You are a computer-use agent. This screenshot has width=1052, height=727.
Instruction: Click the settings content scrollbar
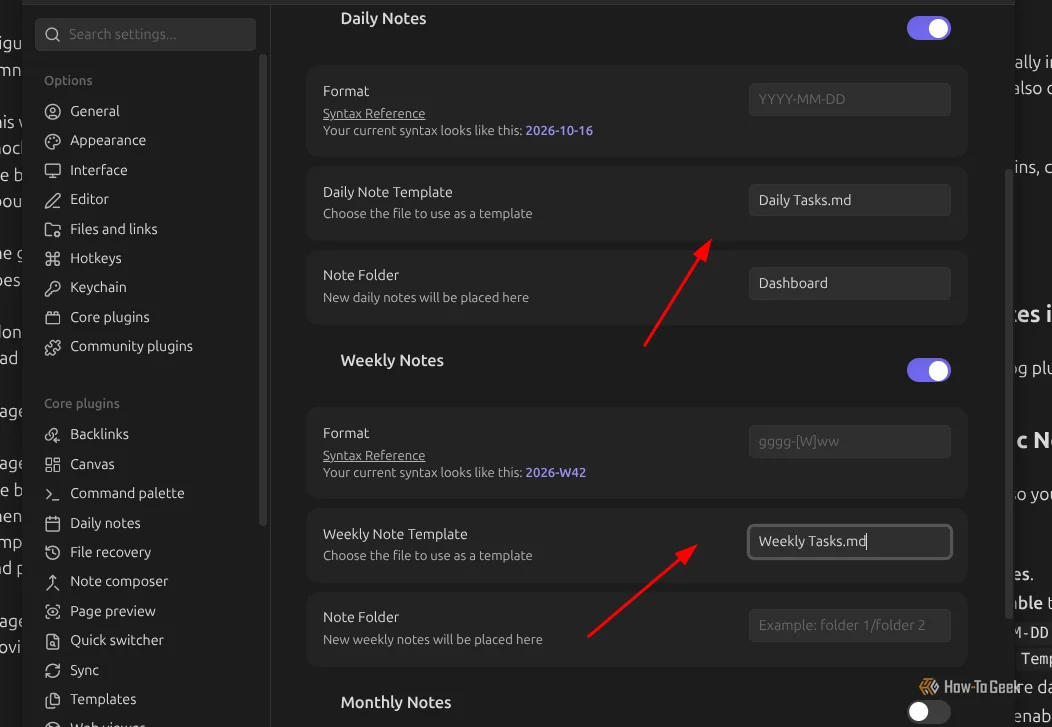click(1008, 393)
